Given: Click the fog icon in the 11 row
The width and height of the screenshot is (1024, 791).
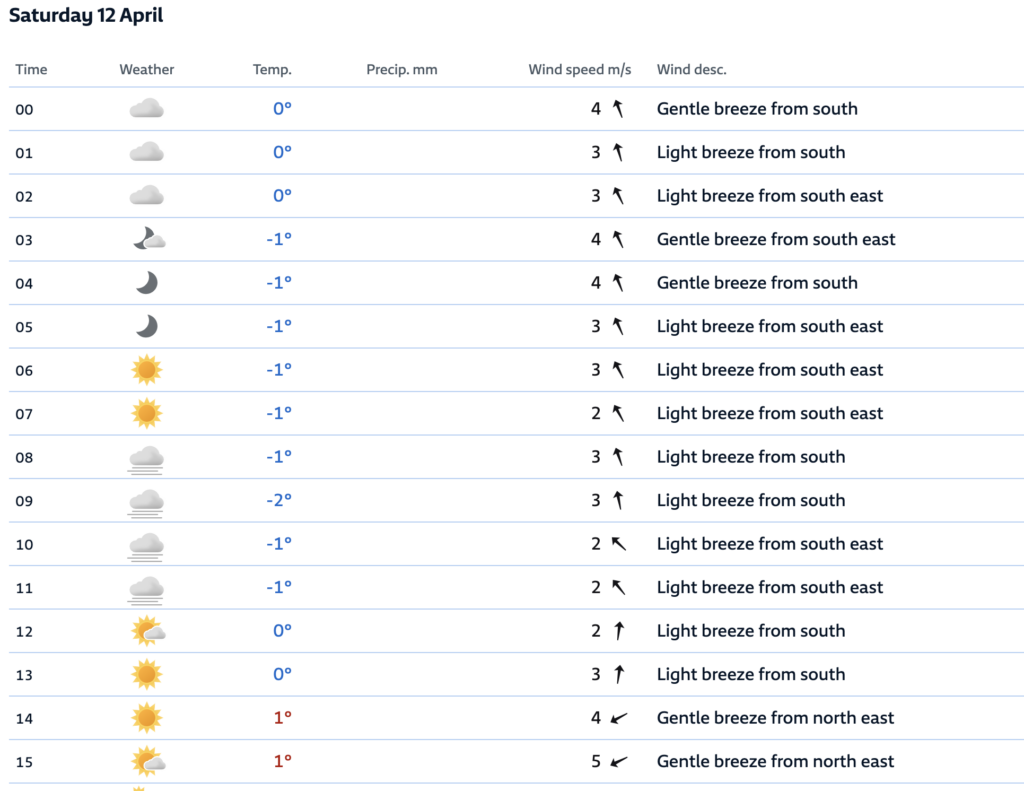Looking at the screenshot, I should pyautogui.click(x=147, y=589).
